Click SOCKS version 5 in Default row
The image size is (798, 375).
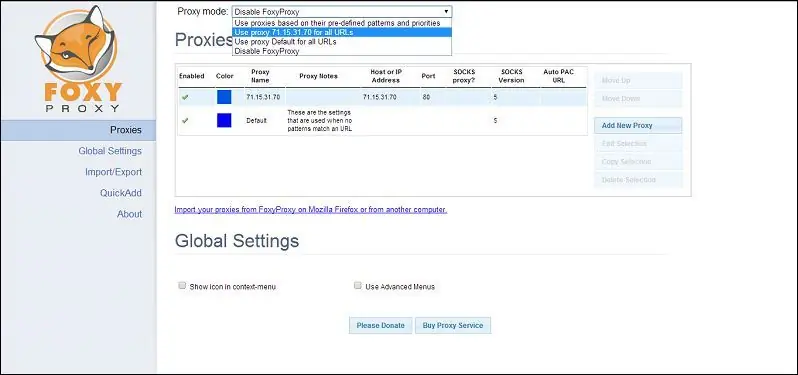tap(495, 121)
